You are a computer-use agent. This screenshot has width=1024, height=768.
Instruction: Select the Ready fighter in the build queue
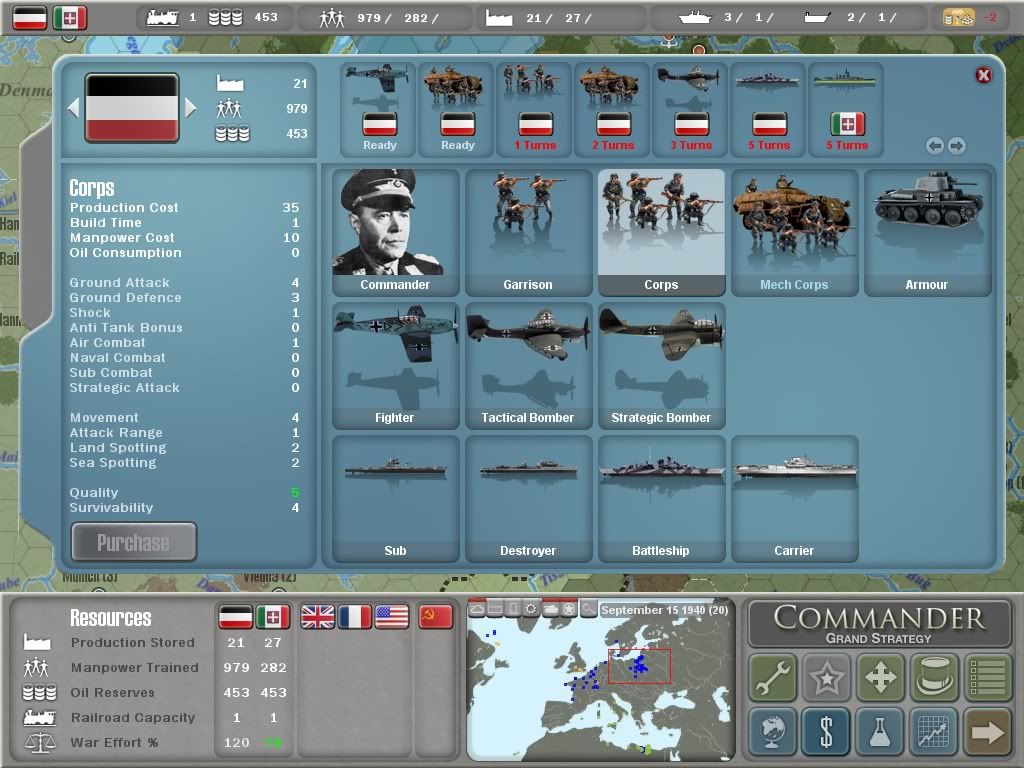point(379,109)
